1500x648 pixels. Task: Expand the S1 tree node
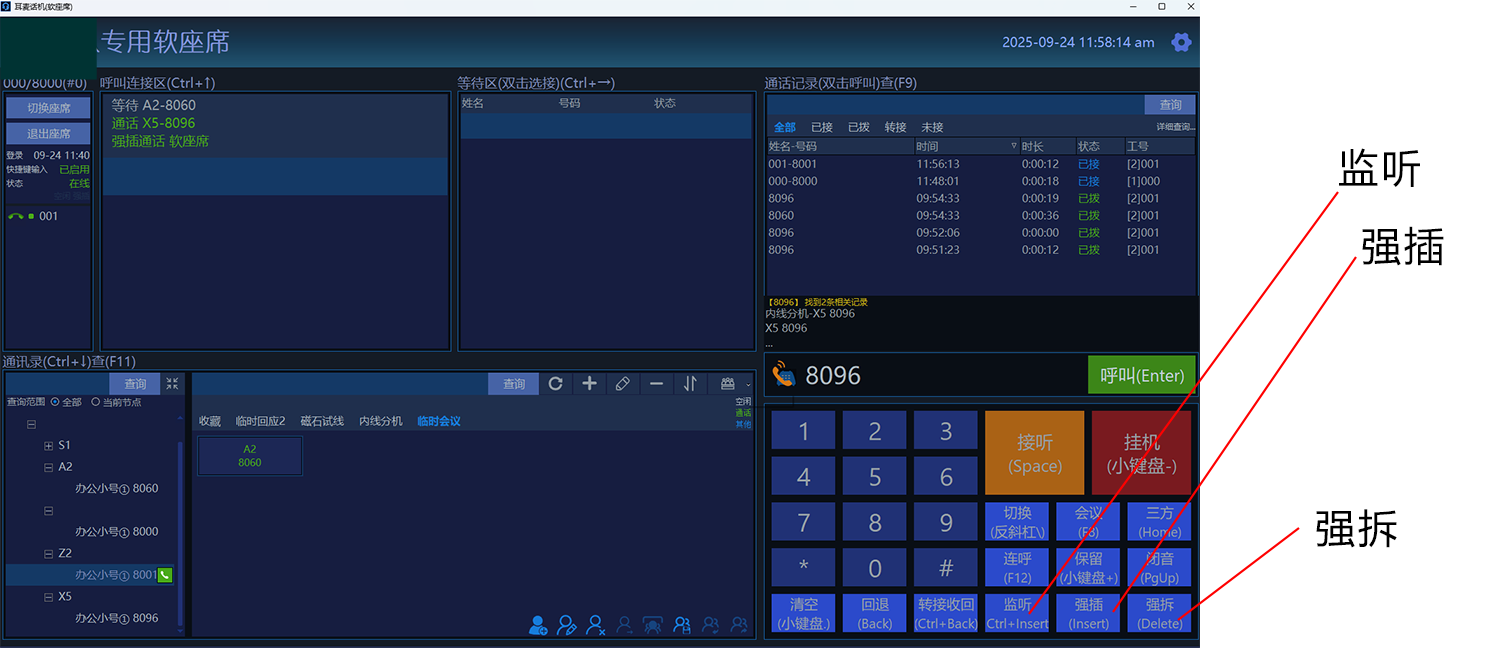point(49,445)
